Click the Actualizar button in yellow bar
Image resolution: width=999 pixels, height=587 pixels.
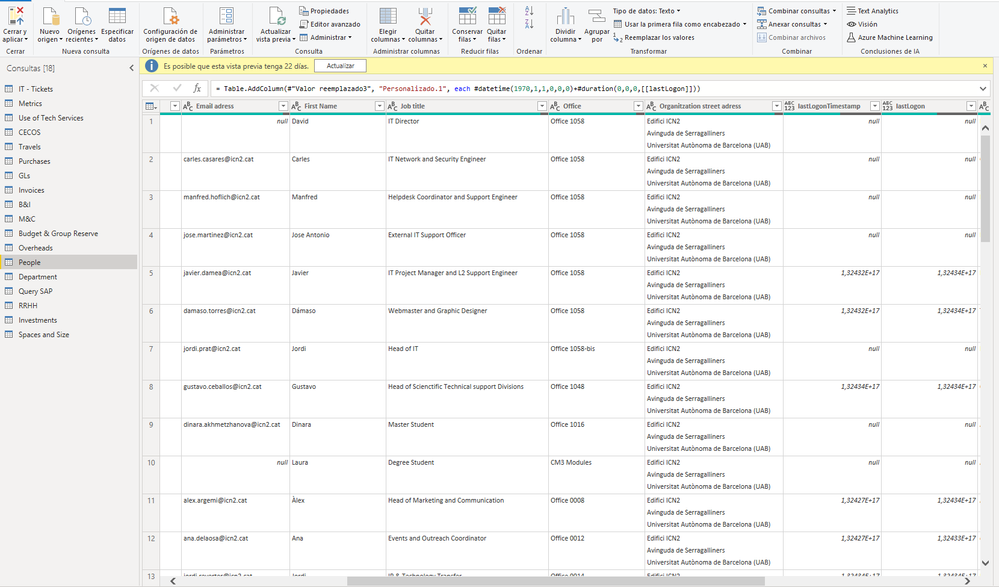point(340,66)
